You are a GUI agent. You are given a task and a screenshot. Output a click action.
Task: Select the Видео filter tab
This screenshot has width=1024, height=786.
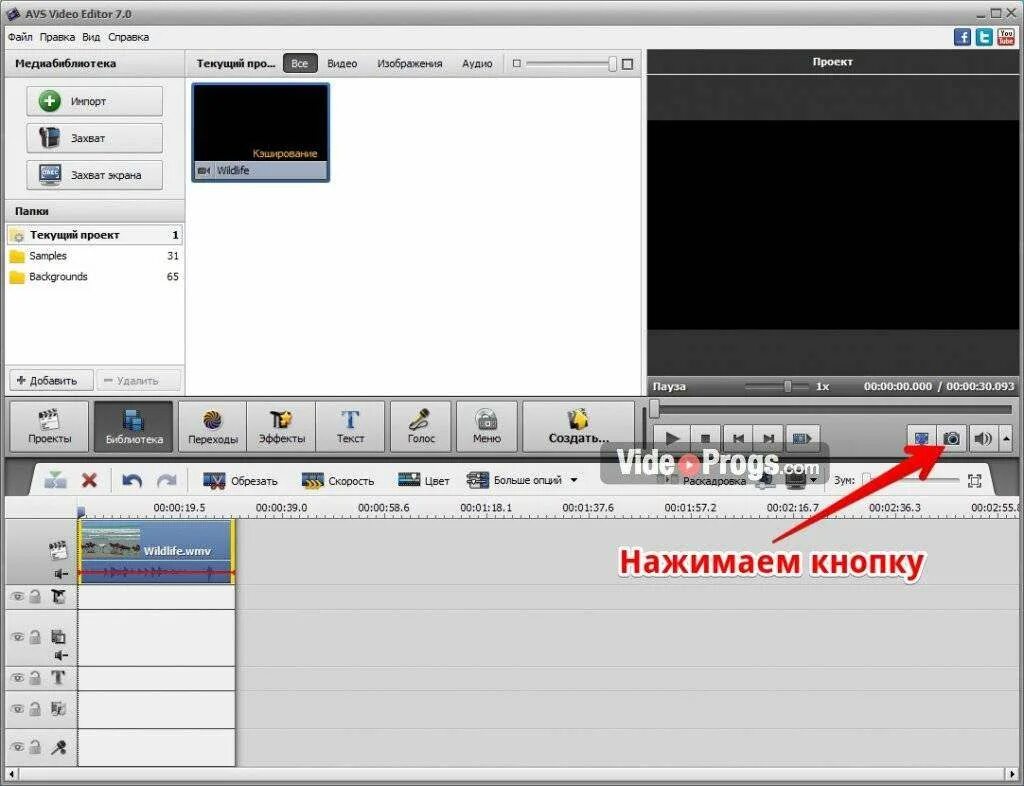342,63
